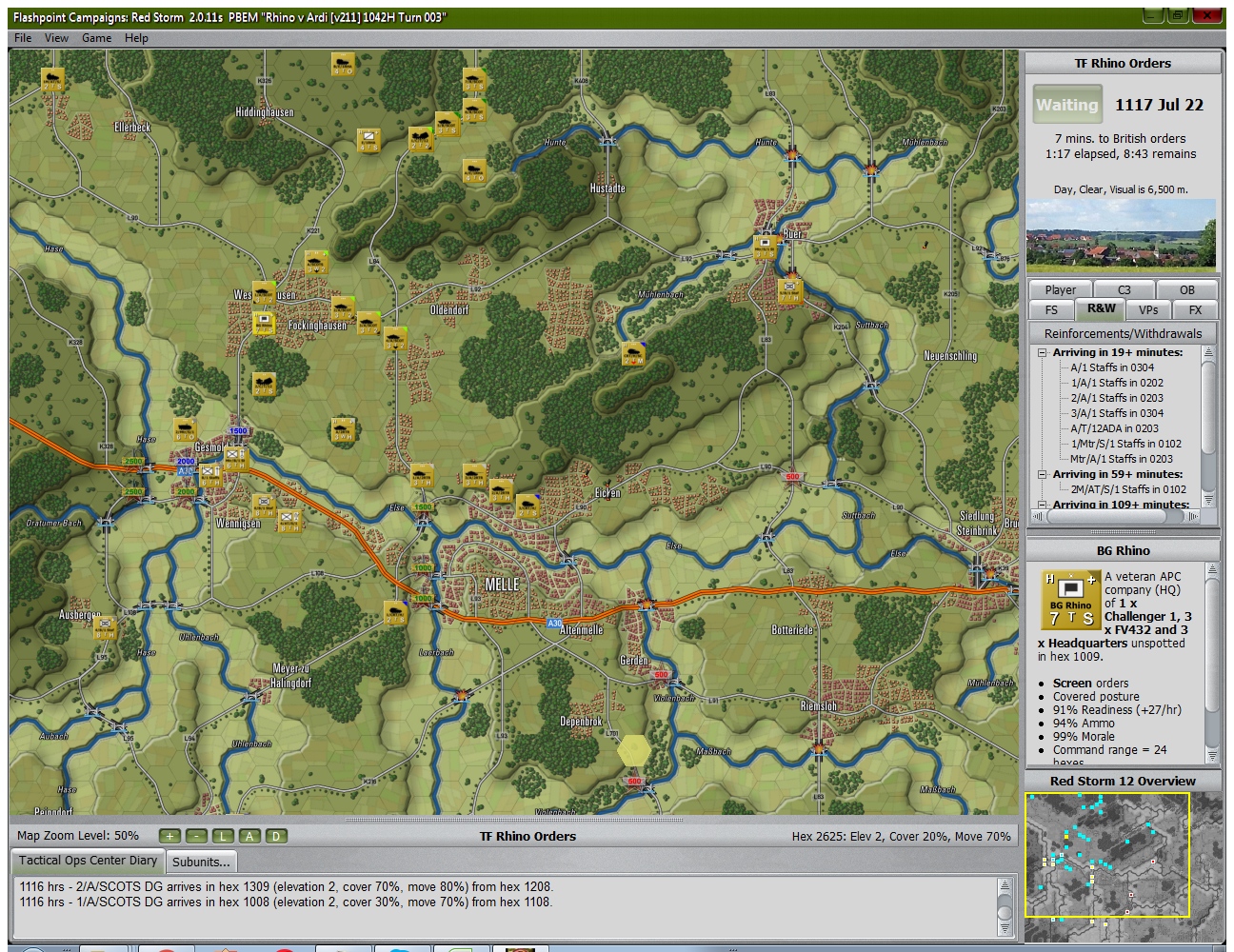Click down arrow of the diary log scrollbar
Screen dimensions: 1234x952
pos(1005,928)
